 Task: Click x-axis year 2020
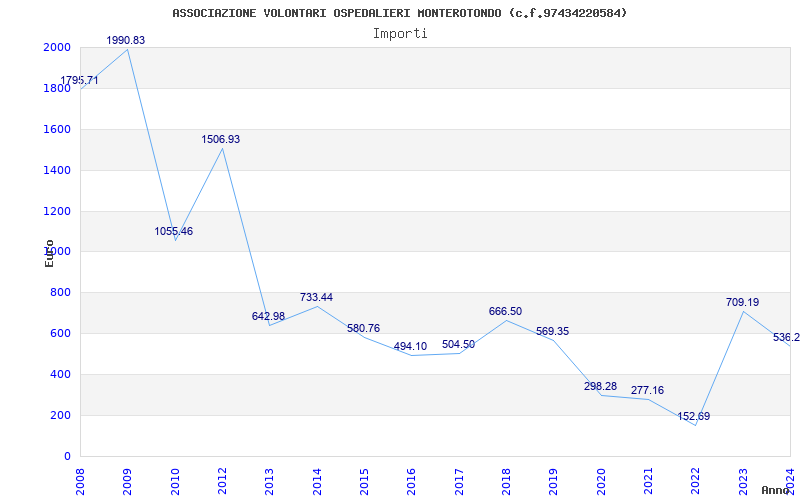(x=601, y=481)
